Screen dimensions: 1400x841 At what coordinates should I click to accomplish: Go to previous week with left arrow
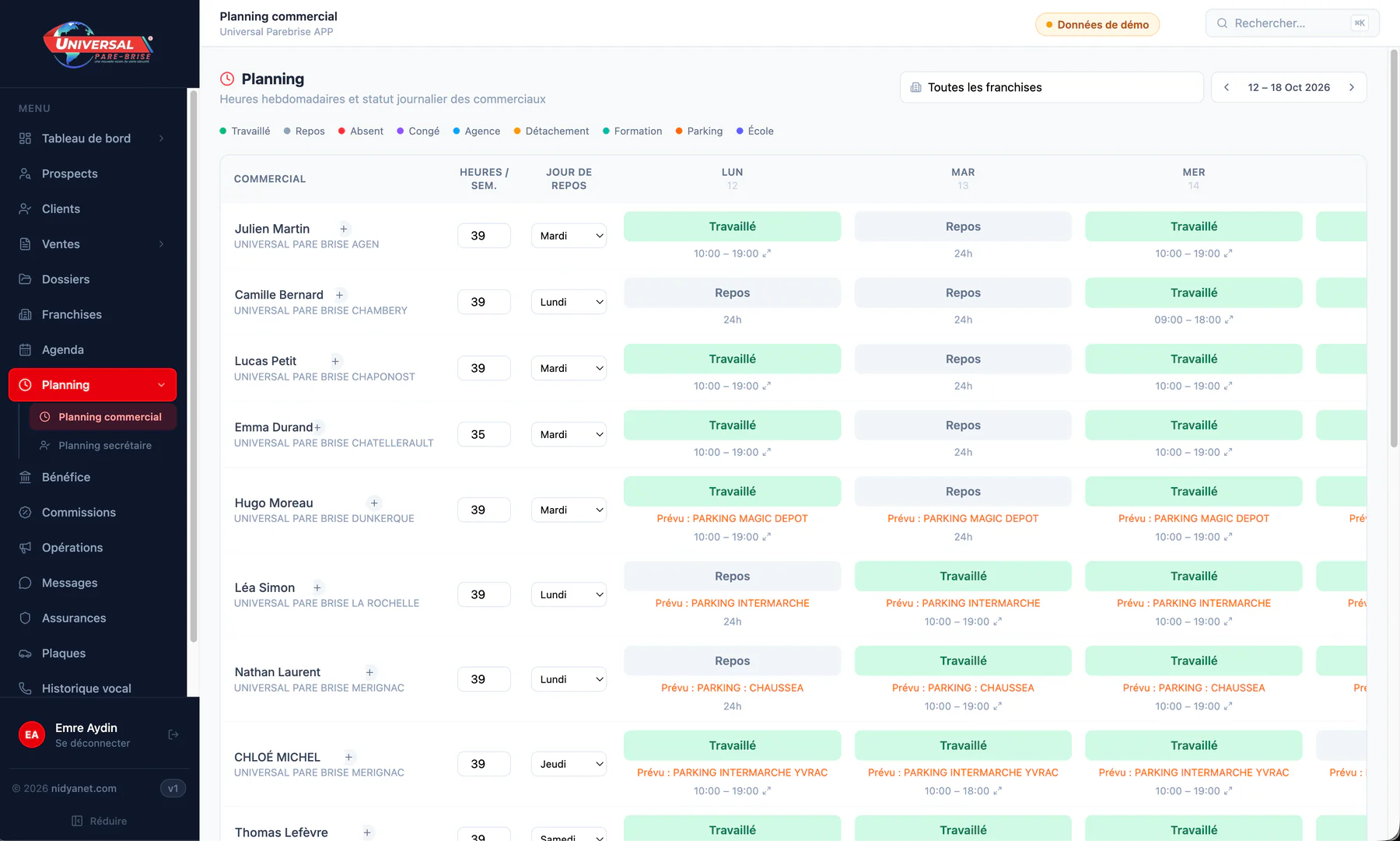1227,87
